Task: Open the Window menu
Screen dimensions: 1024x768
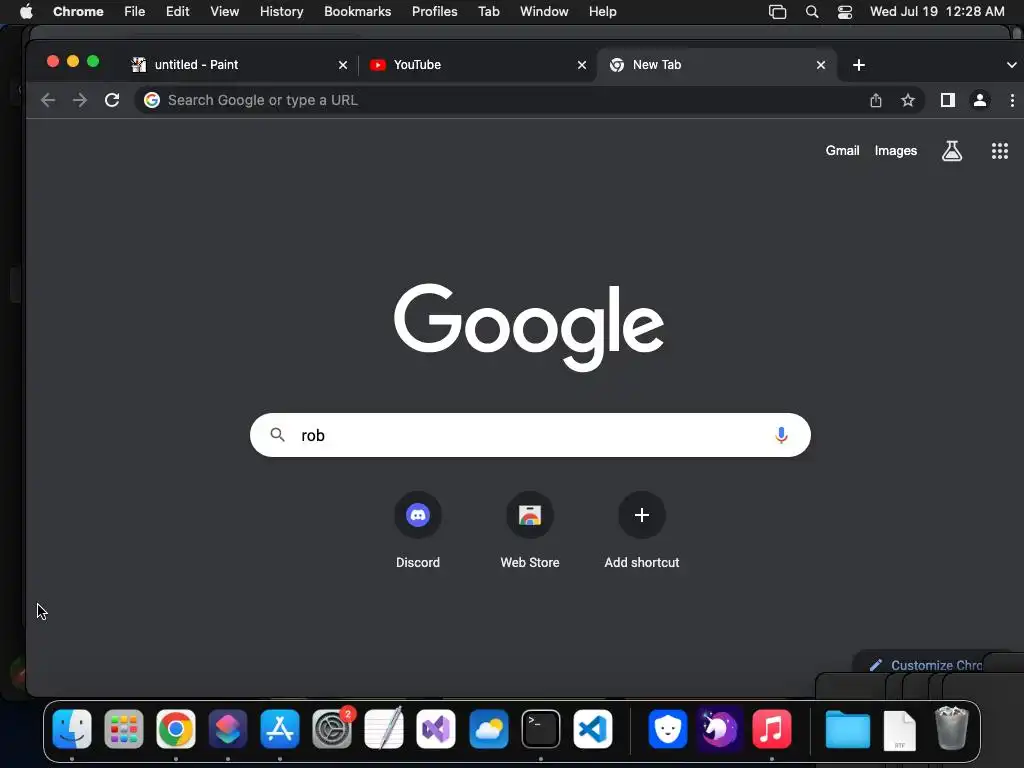Action: coord(544,12)
